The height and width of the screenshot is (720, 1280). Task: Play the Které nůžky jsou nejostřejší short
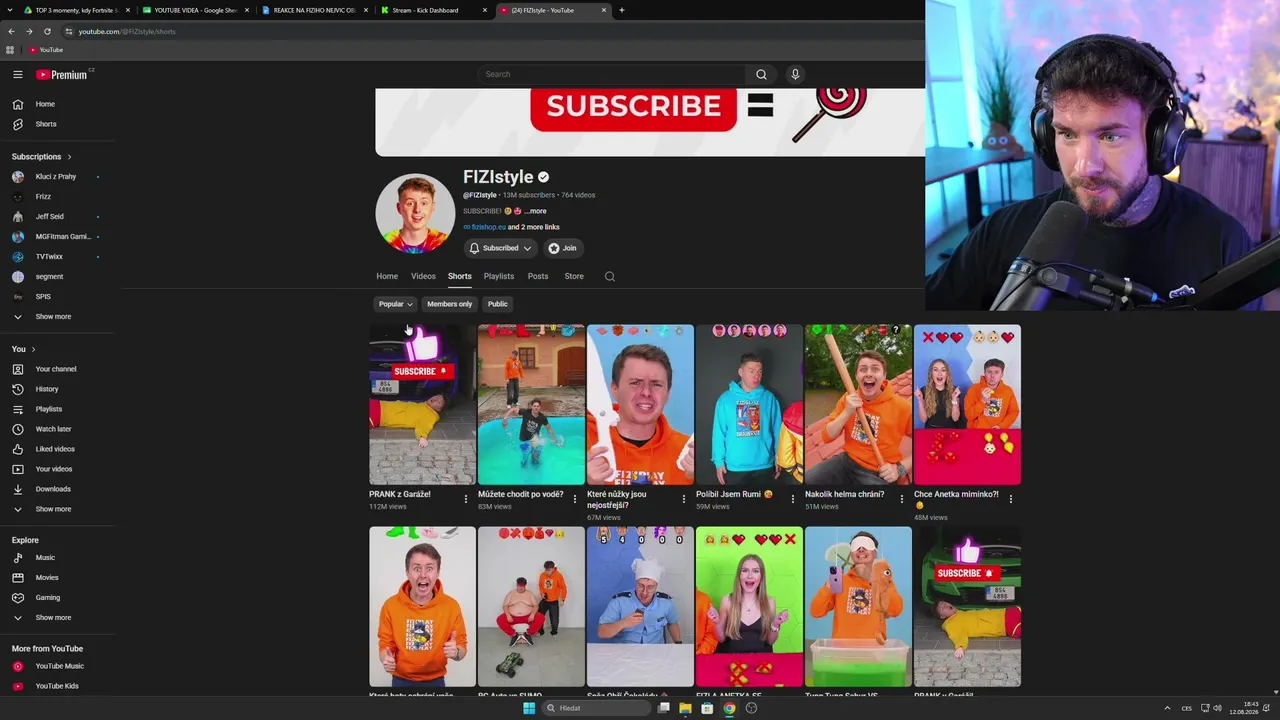(640, 404)
